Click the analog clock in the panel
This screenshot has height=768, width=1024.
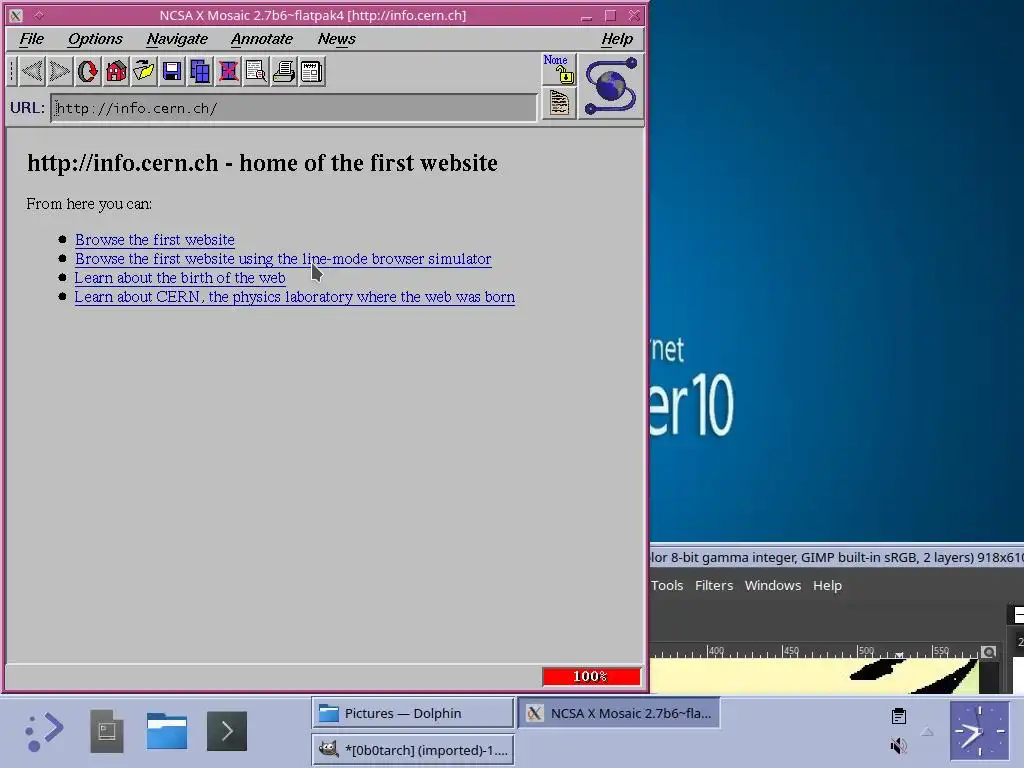[x=979, y=731]
